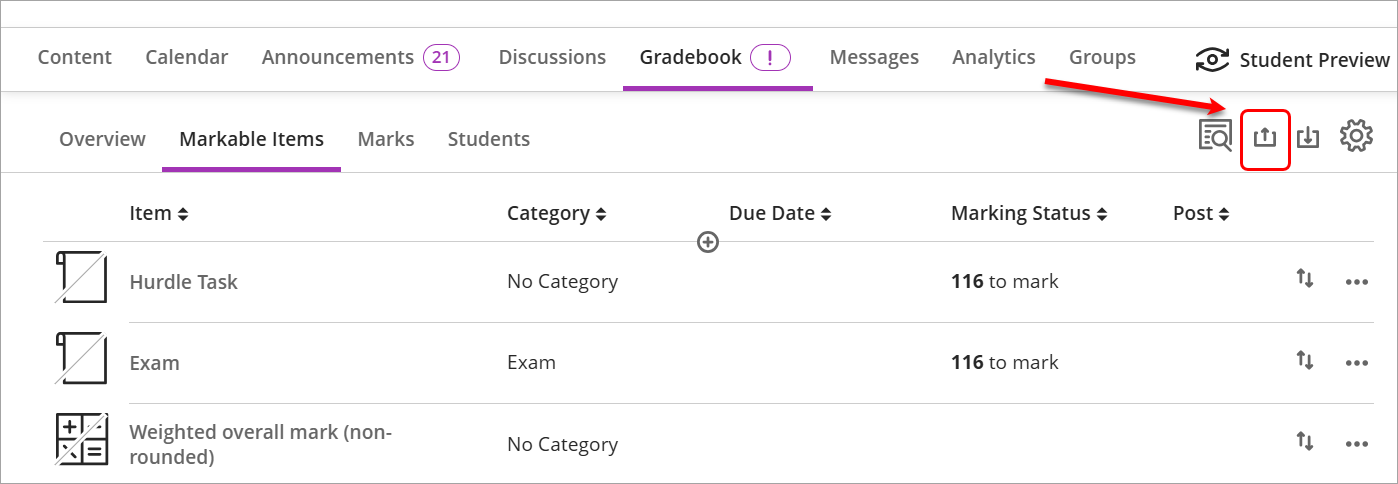Click reorder arrows for Hurdle Task
The height and width of the screenshot is (484, 1398).
[1304, 278]
